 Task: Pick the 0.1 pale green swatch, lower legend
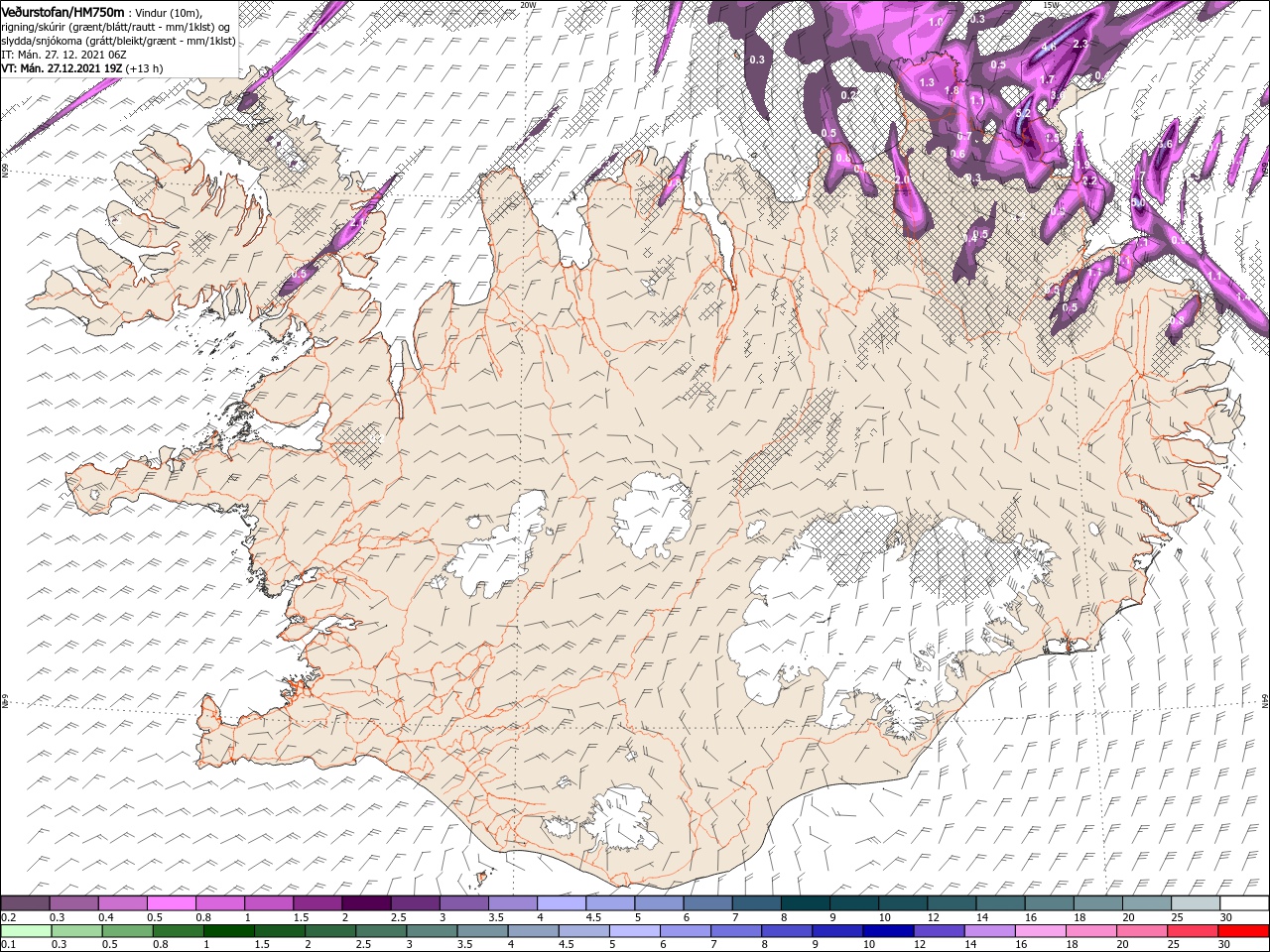pyautogui.click(x=26, y=931)
